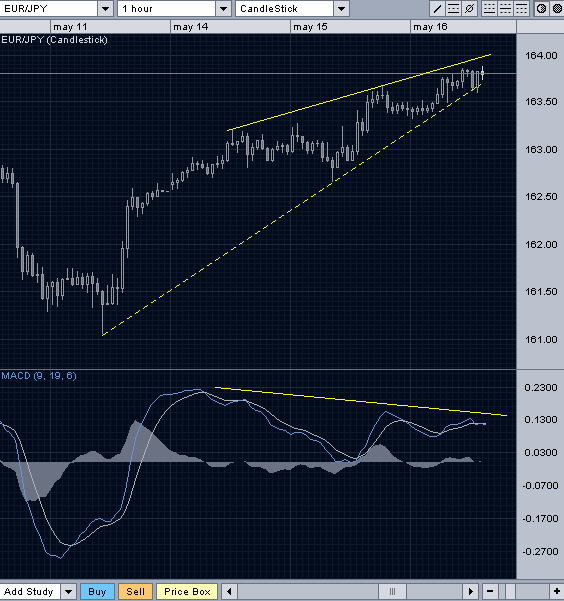Click the horizontal scrollbar thumb
The image size is (564, 601).
pyautogui.click(x=392, y=591)
